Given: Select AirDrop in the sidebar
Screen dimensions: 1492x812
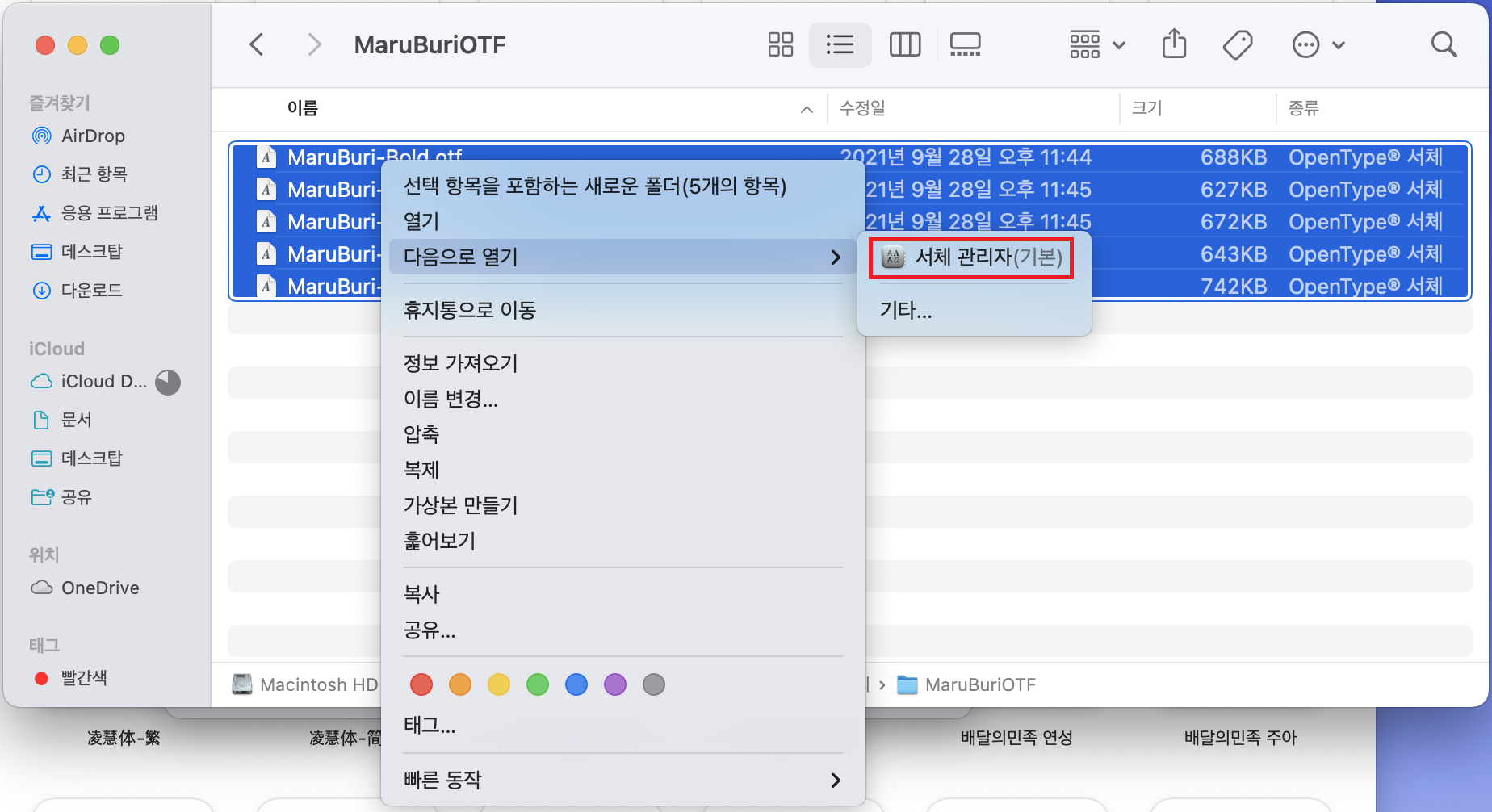Looking at the screenshot, I should (x=93, y=136).
